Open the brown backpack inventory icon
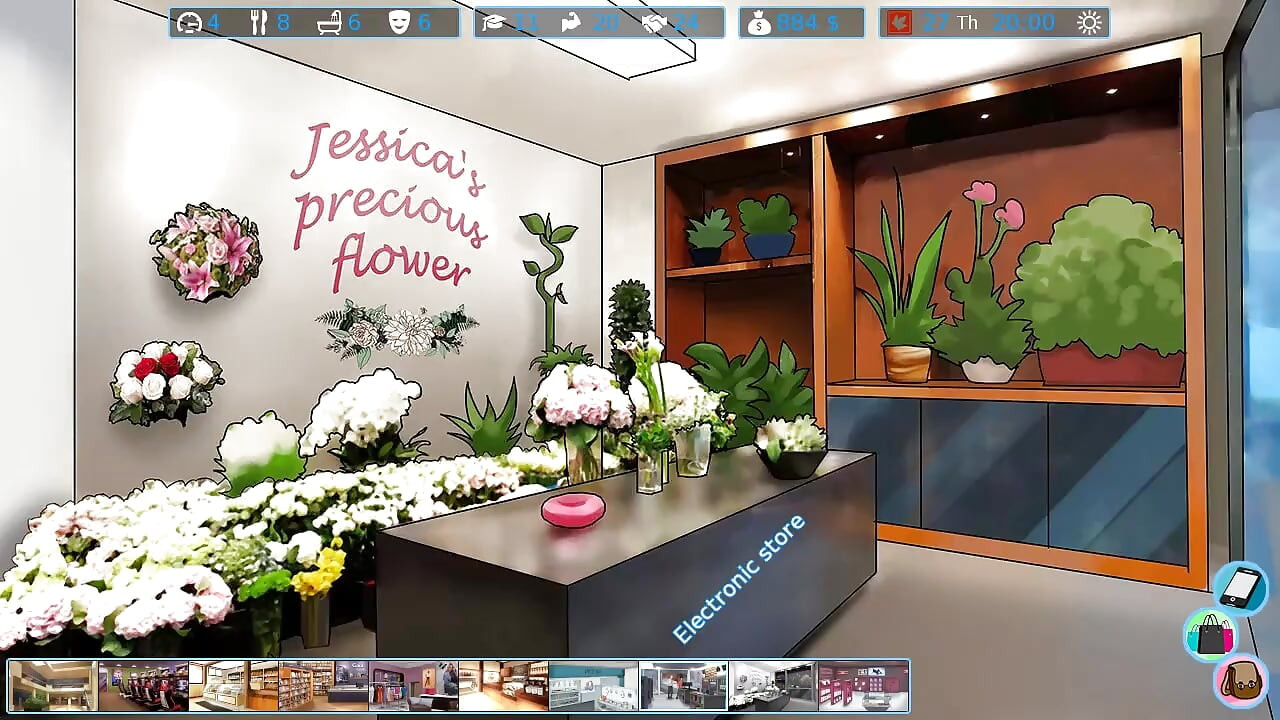The image size is (1280, 720). coord(1242,680)
